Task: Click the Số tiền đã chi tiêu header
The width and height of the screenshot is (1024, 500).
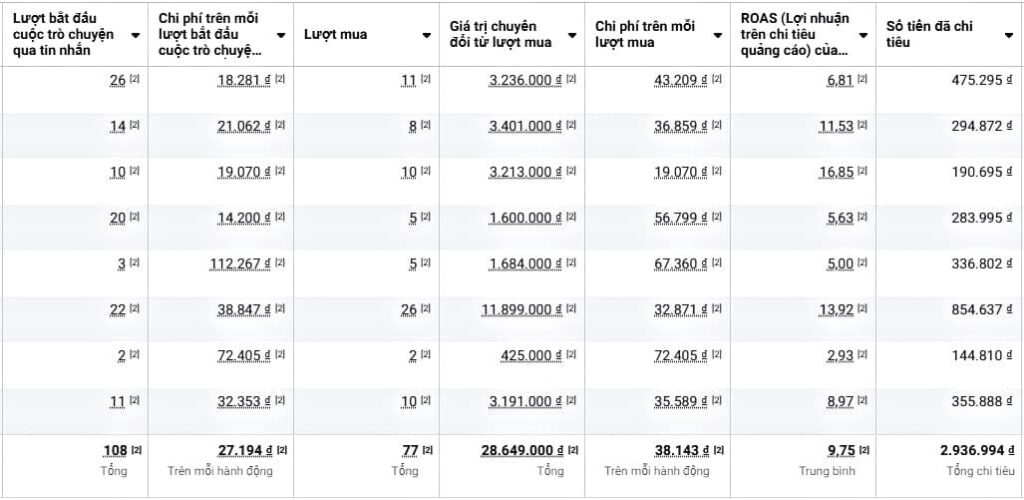Action: (x=929, y=34)
